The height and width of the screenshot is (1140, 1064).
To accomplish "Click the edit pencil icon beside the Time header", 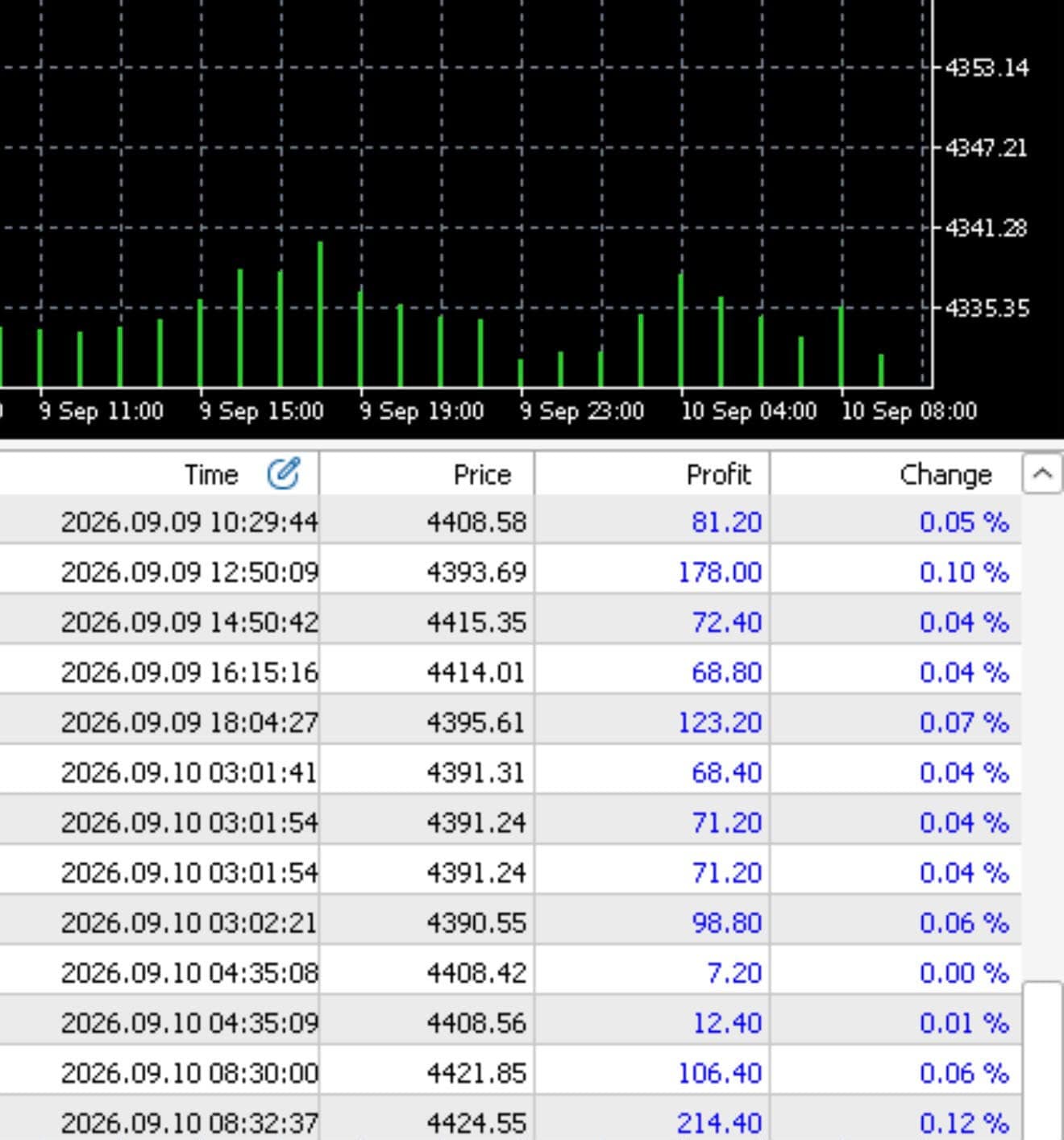I will 283,474.
